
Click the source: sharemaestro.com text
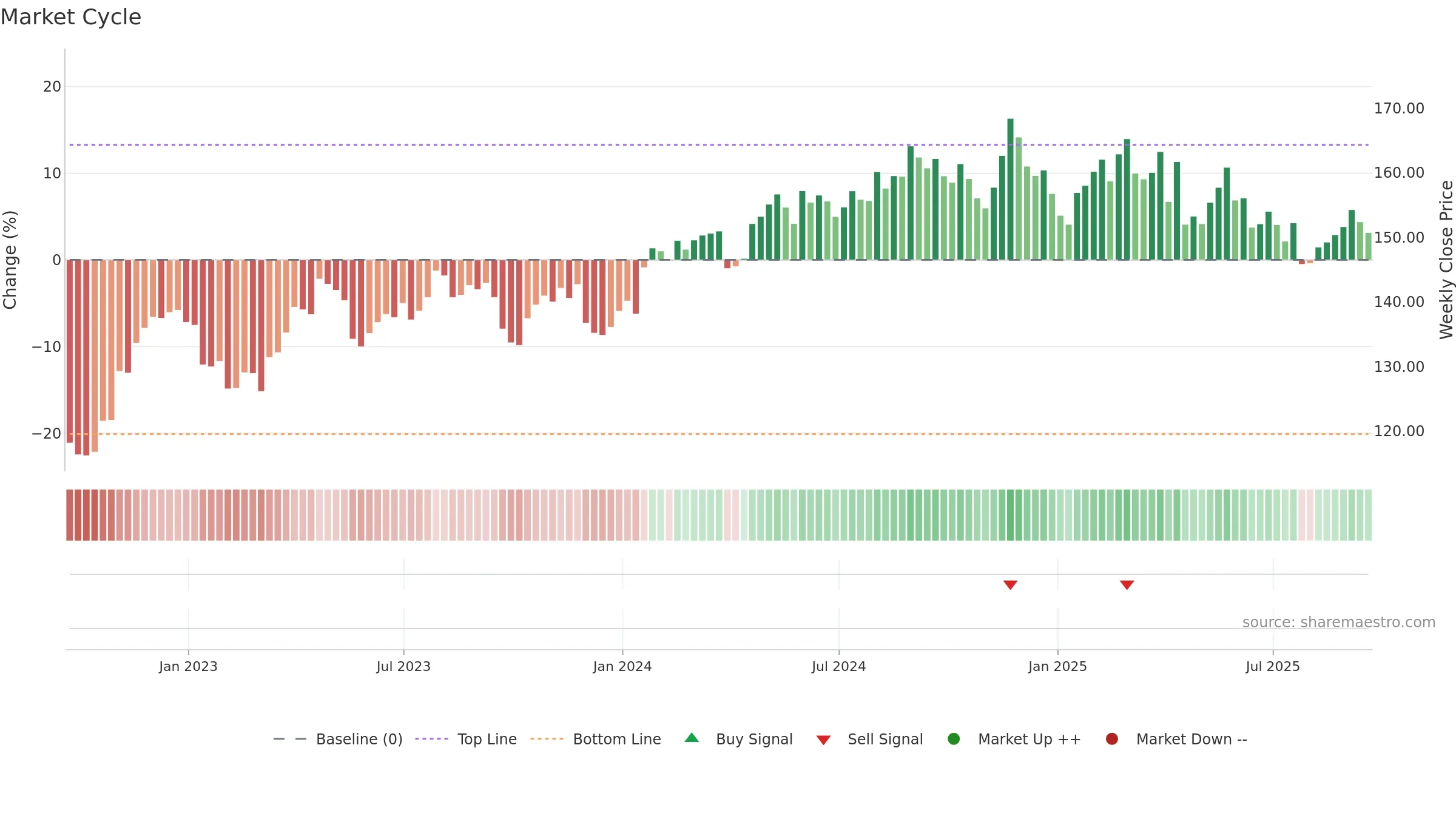(x=1339, y=622)
